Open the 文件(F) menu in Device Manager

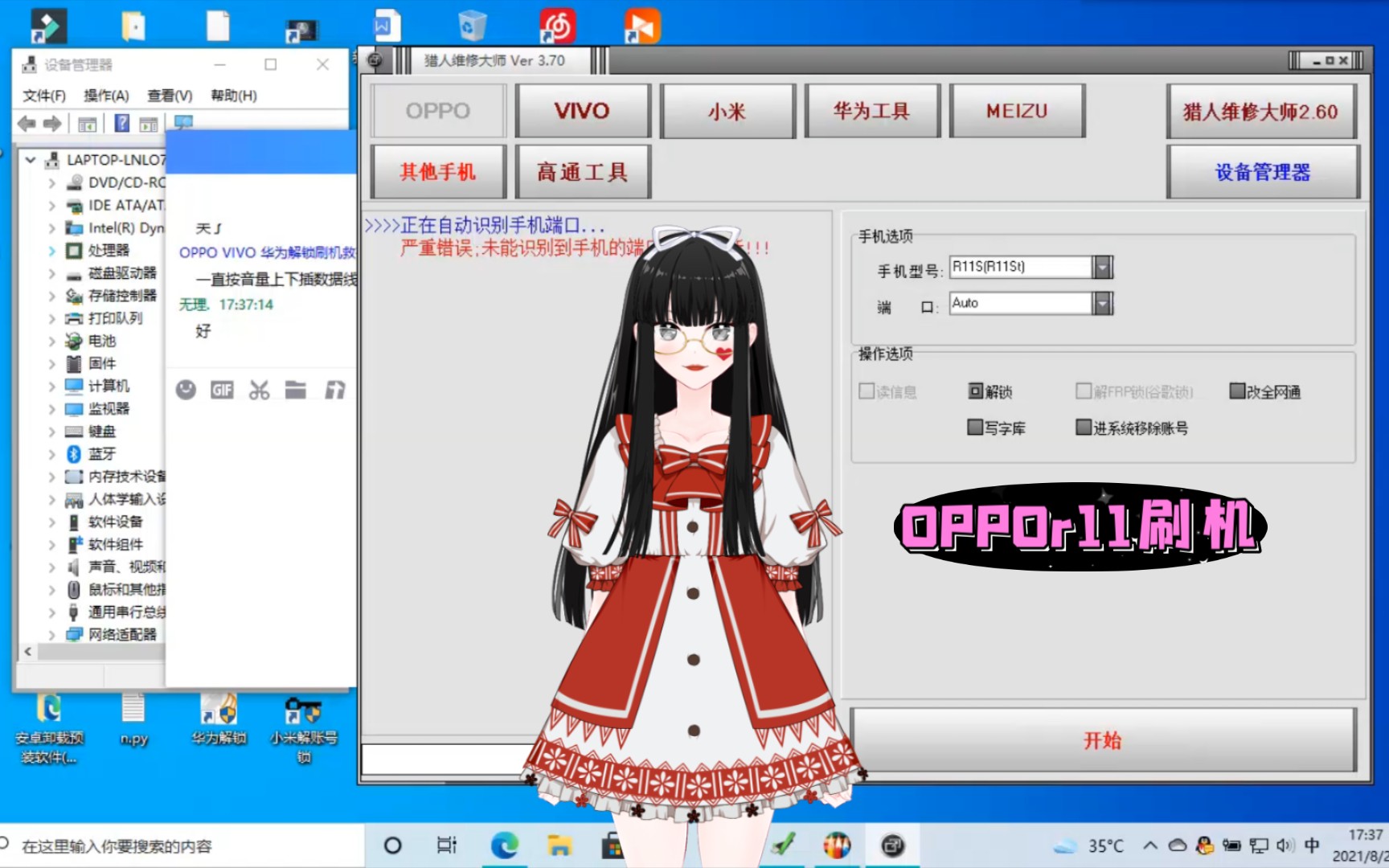tap(44, 96)
